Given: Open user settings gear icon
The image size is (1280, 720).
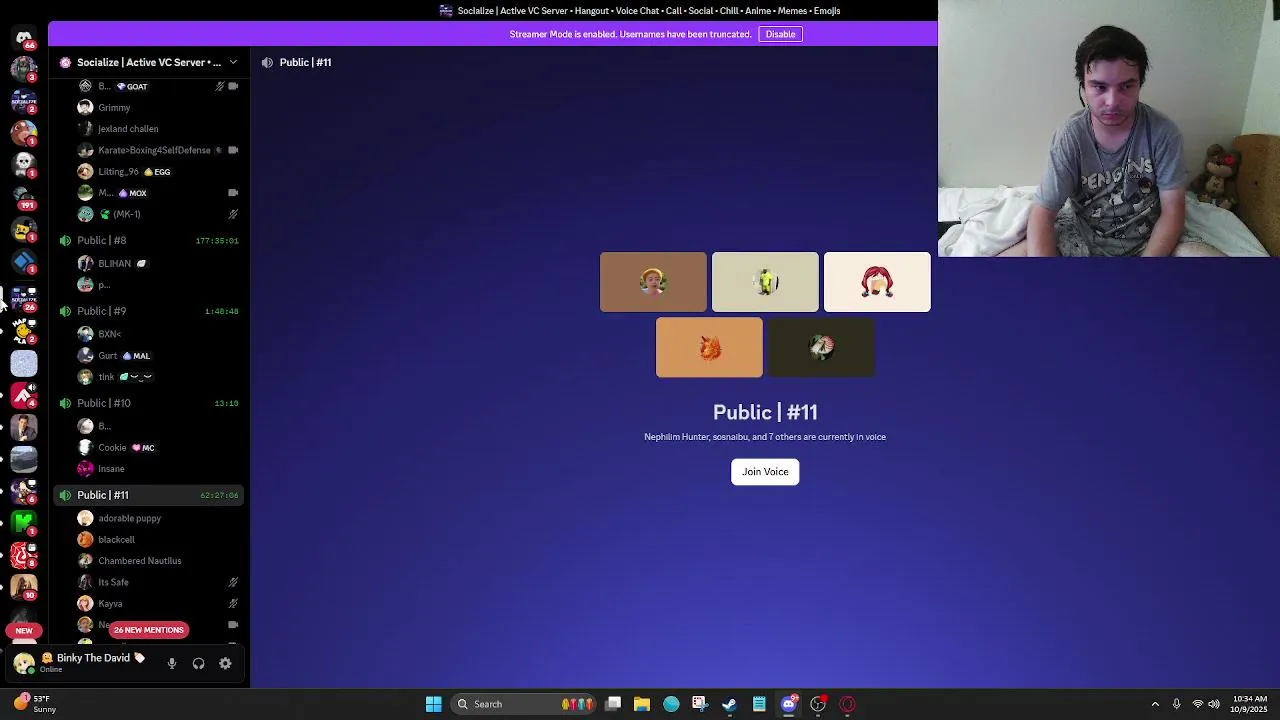Looking at the screenshot, I should coord(225,663).
